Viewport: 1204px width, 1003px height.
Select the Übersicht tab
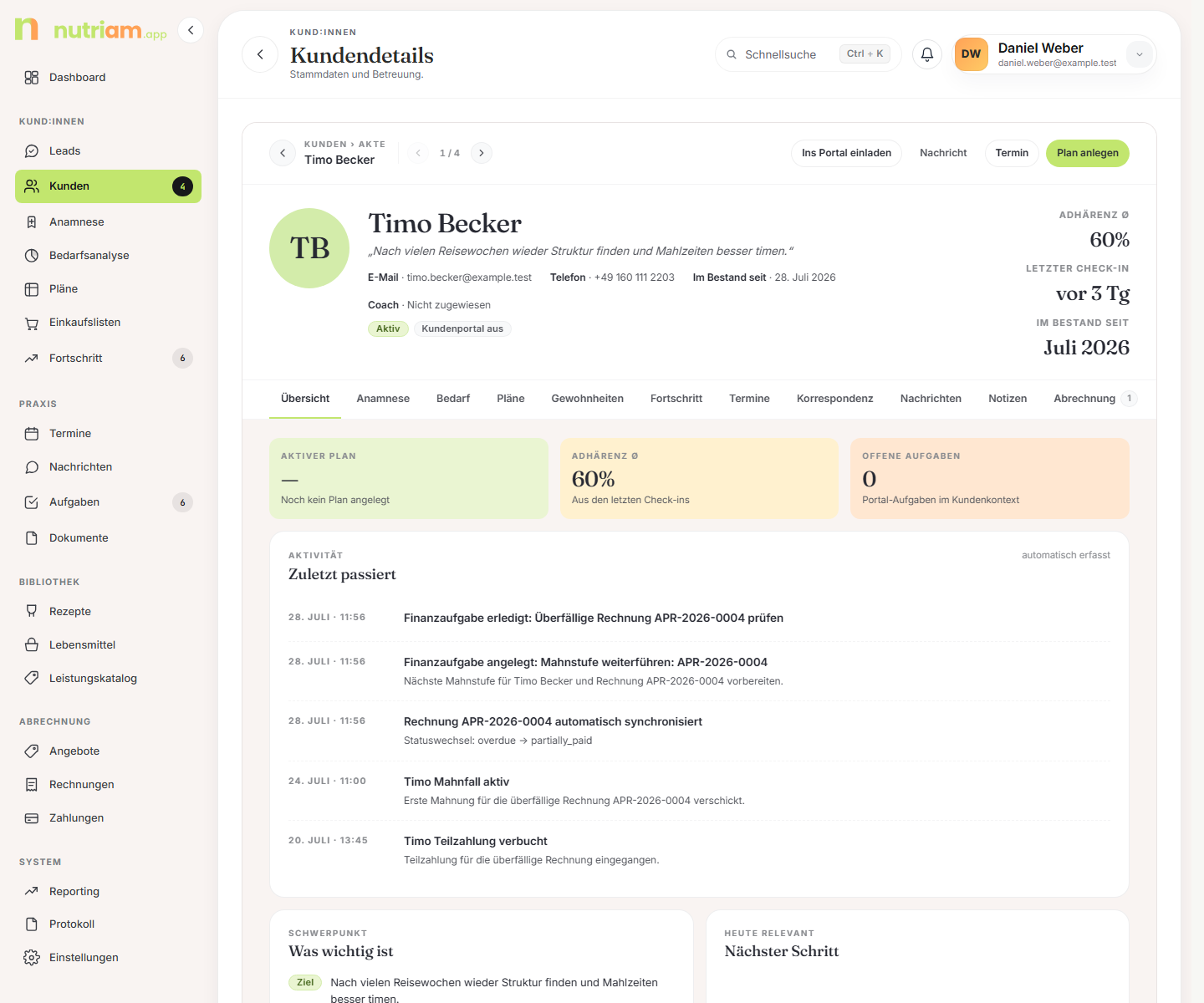[x=305, y=399]
